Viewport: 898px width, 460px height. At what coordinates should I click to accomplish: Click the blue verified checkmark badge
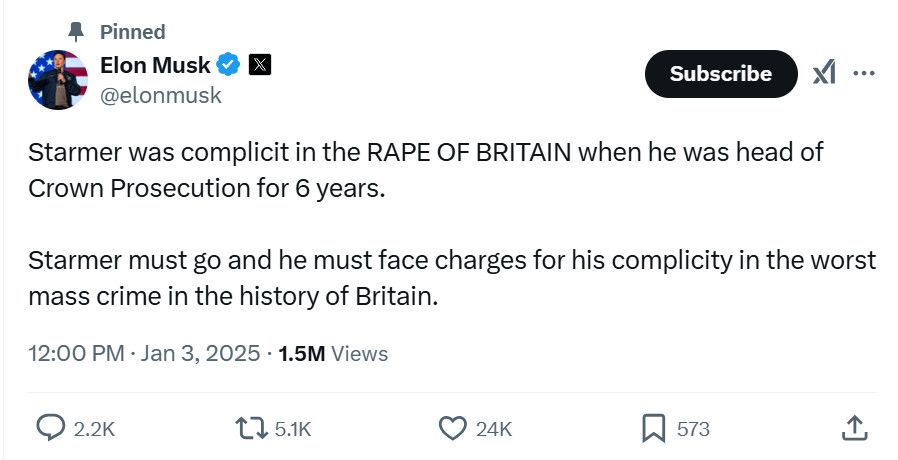coord(228,64)
